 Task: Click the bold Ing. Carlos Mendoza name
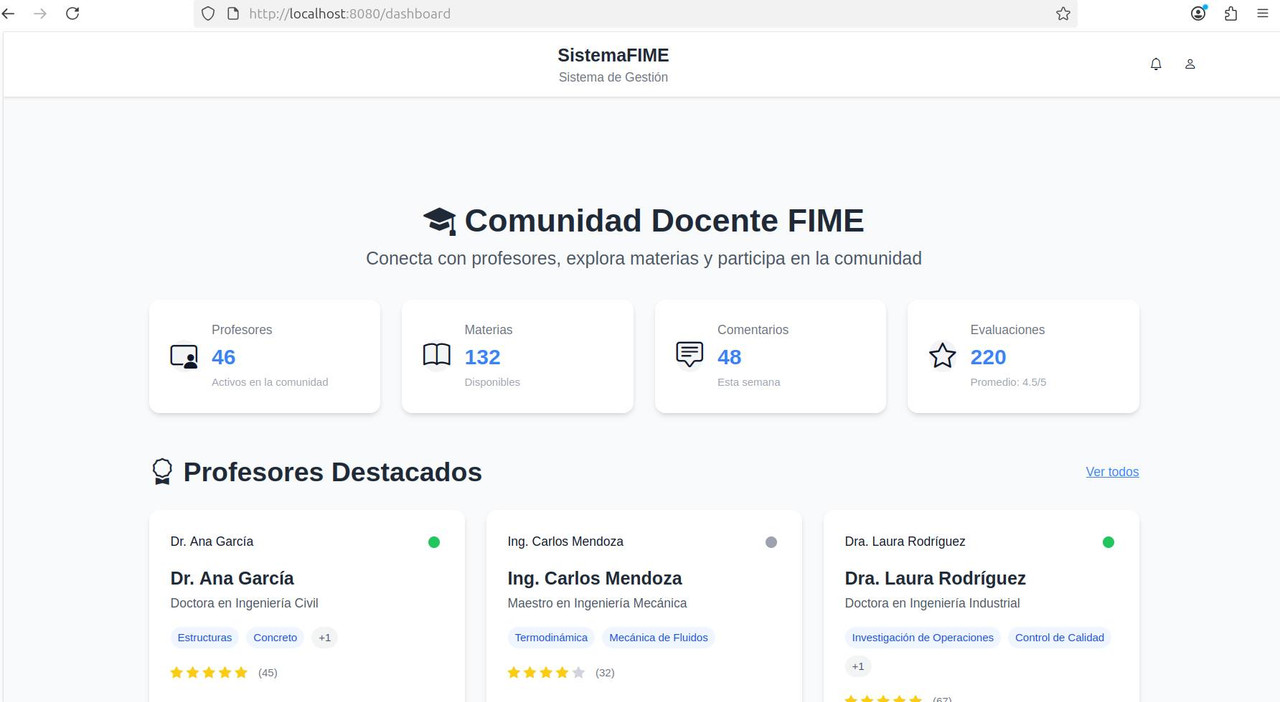[x=595, y=578]
